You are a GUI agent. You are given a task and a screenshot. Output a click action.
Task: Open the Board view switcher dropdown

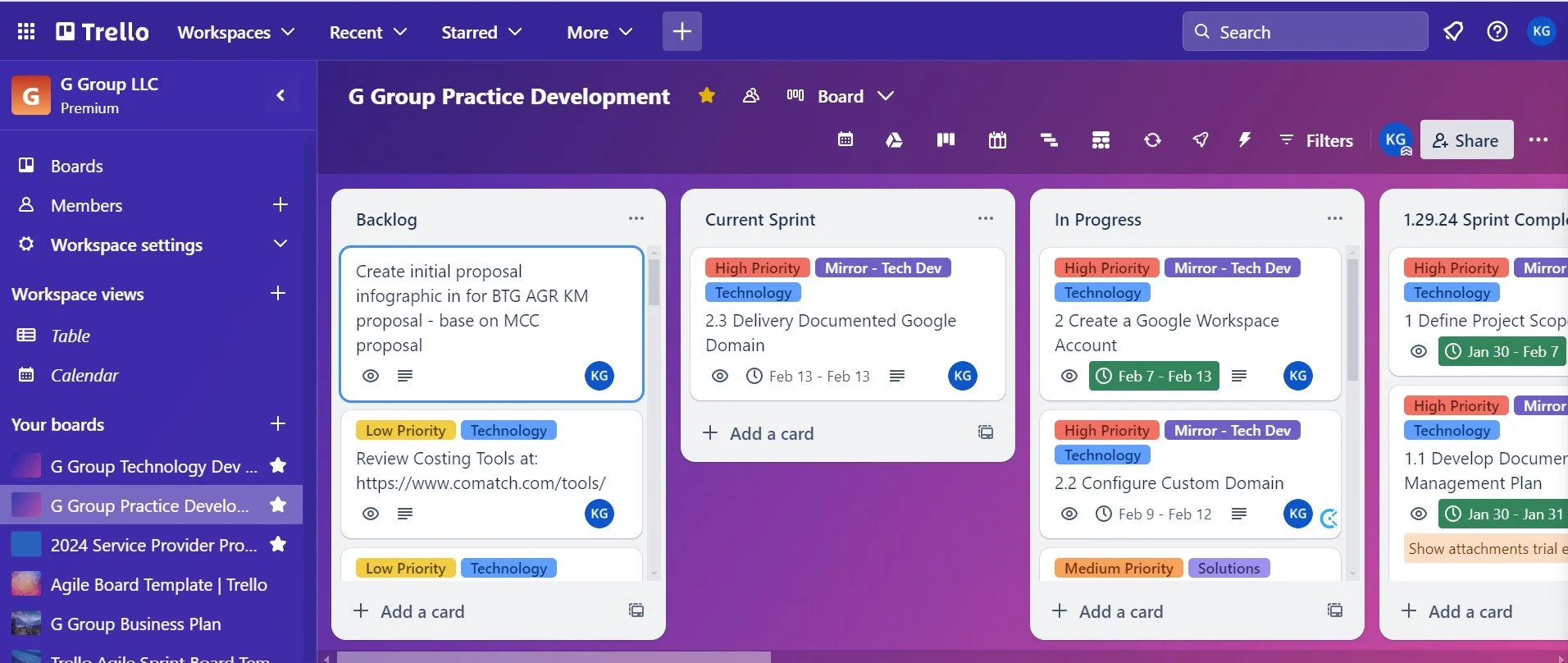point(841,96)
